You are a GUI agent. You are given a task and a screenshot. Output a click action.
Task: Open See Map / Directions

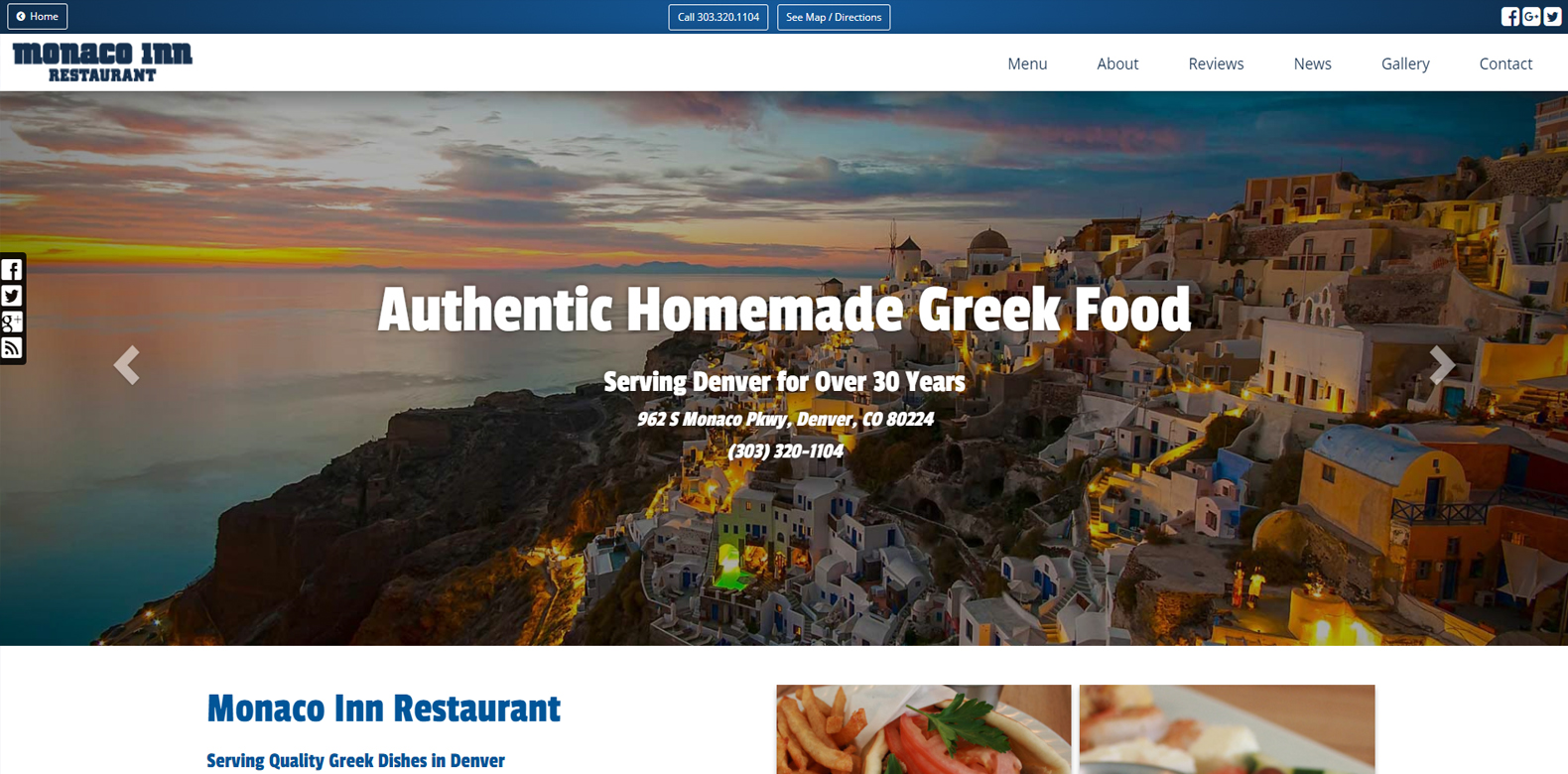[834, 17]
